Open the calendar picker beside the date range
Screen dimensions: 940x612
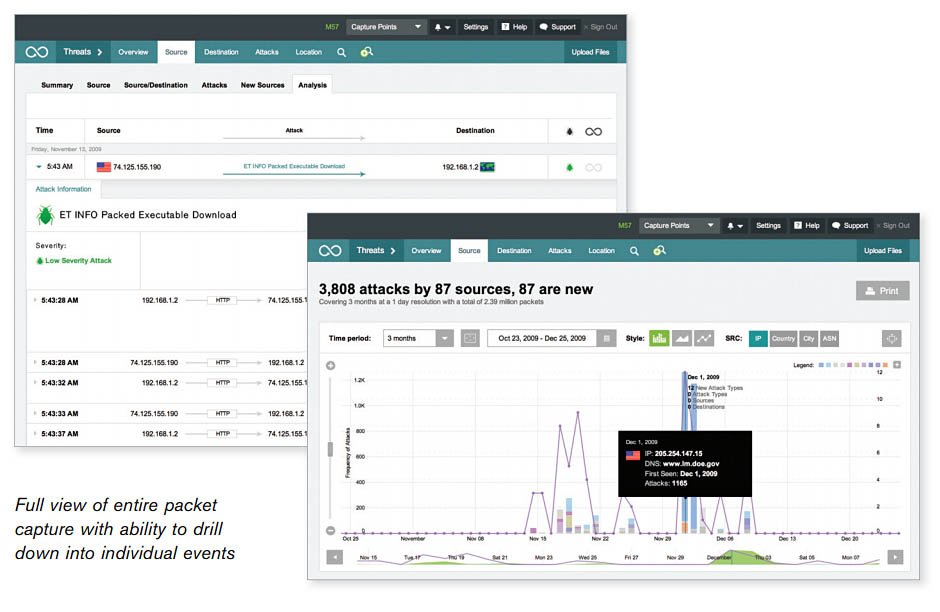(605, 339)
